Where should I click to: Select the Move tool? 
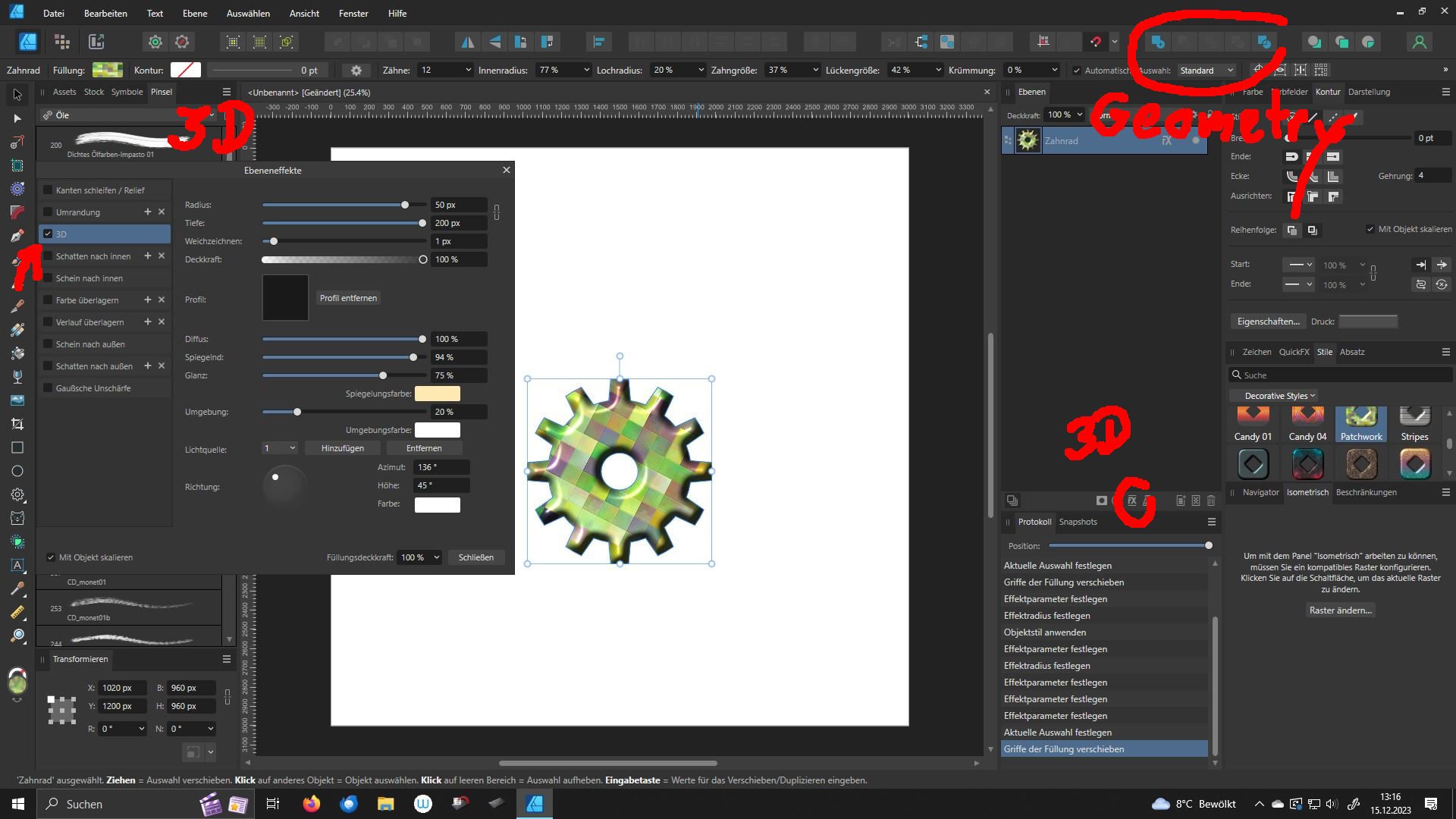(17, 95)
